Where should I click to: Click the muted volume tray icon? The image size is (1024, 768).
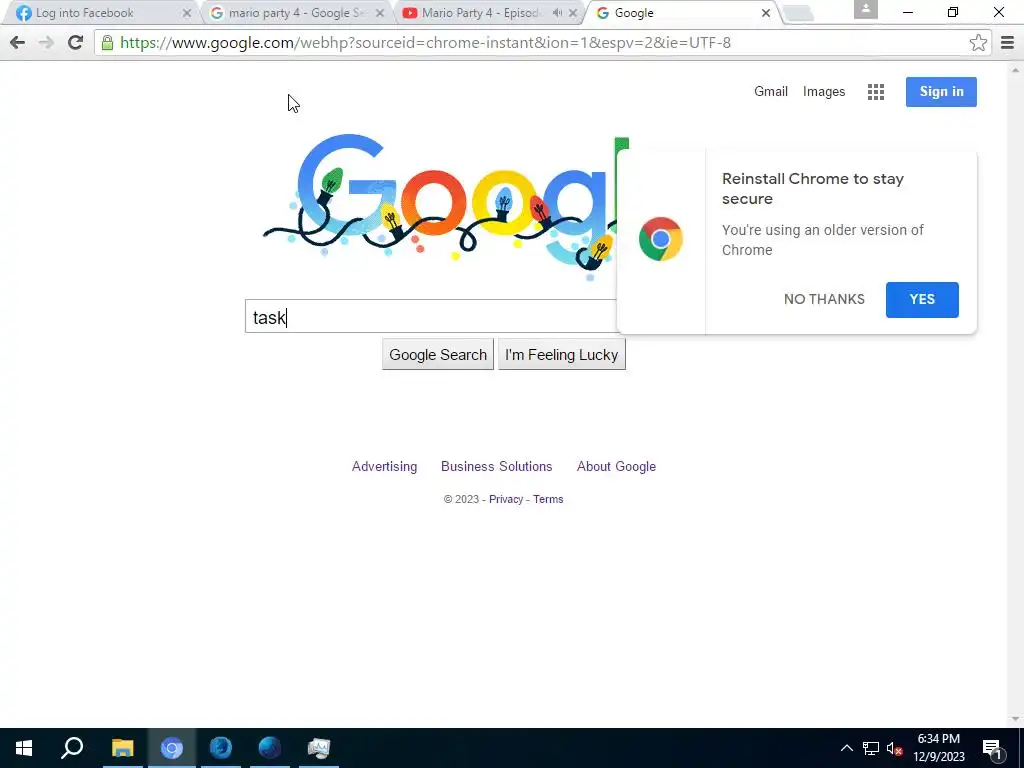click(x=895, y=748)
